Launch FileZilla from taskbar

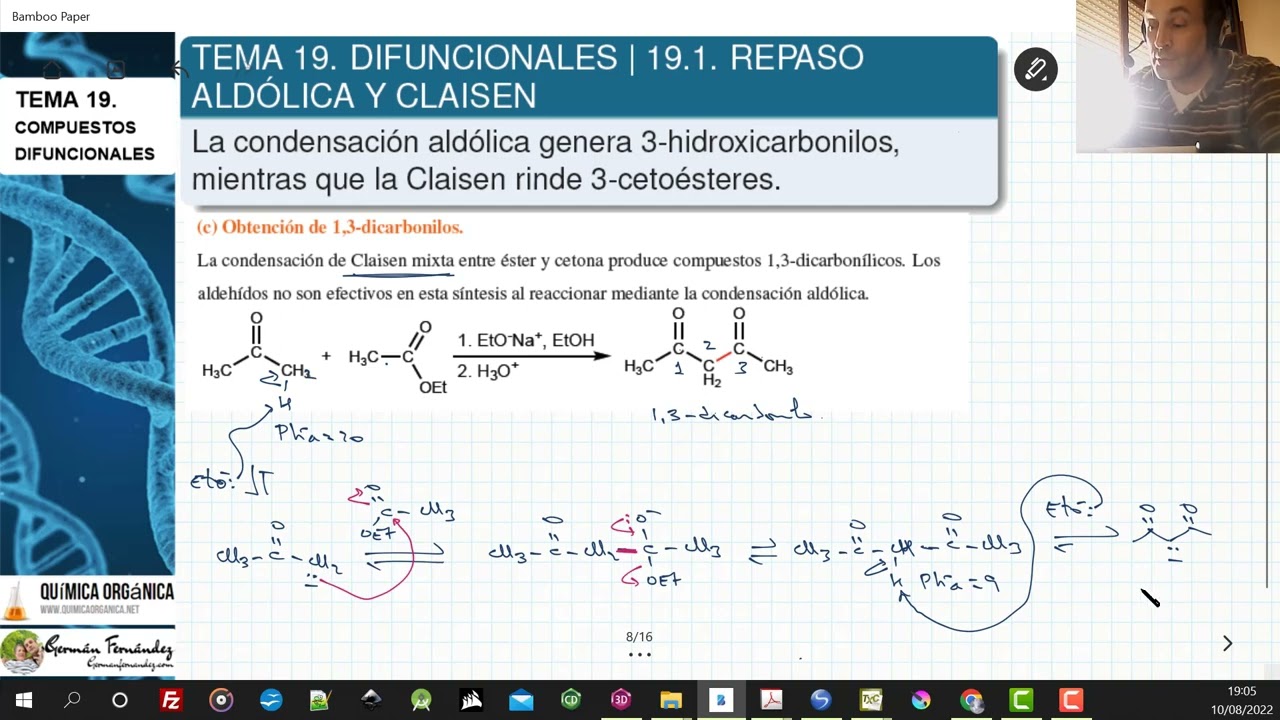tap(171, 700)
